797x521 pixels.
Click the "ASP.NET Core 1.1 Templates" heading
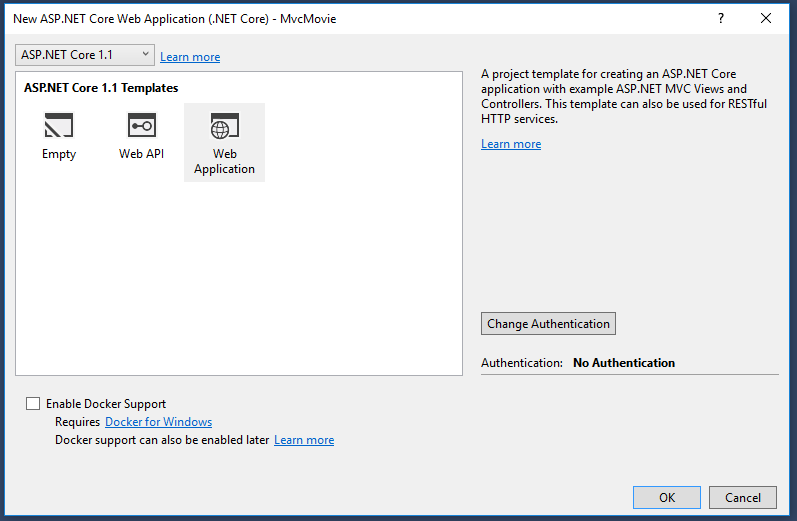pyautogui.click(x=101, y=88)
